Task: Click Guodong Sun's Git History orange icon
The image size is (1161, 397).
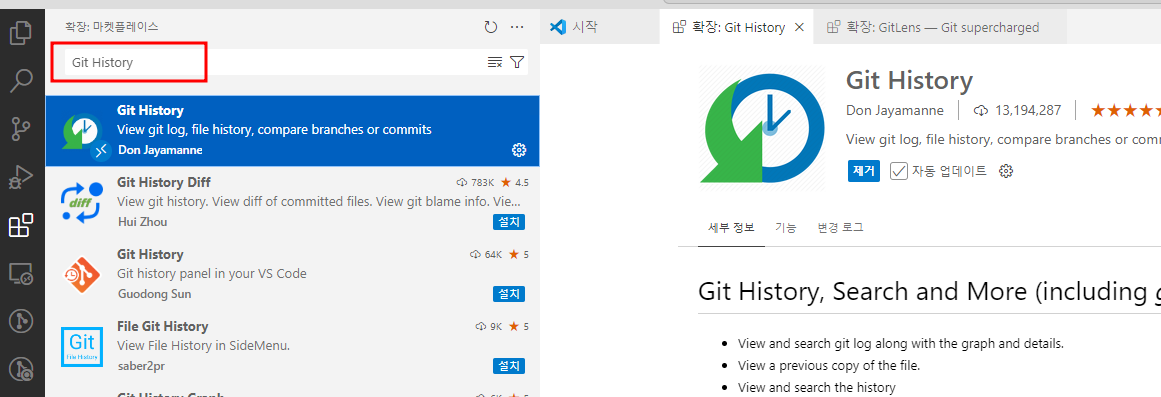Action: tap(81, 275)
